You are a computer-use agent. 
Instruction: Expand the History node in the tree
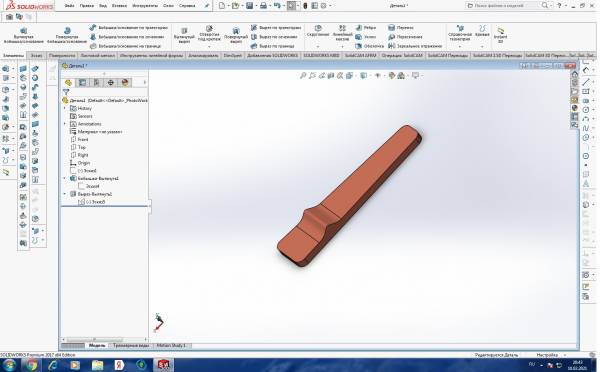tap(65, 108)
